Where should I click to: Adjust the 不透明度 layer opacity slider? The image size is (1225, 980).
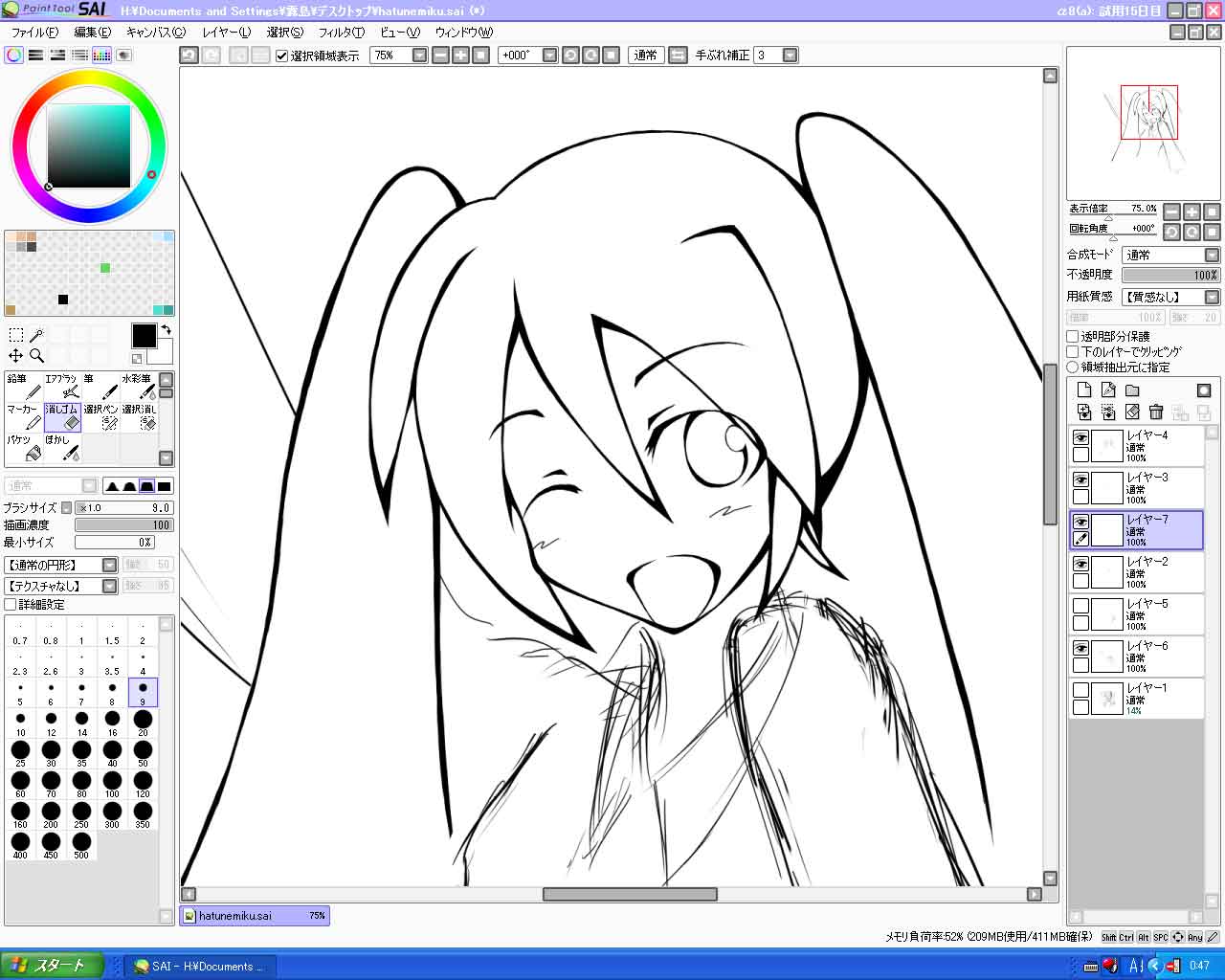click(1170, 276)
